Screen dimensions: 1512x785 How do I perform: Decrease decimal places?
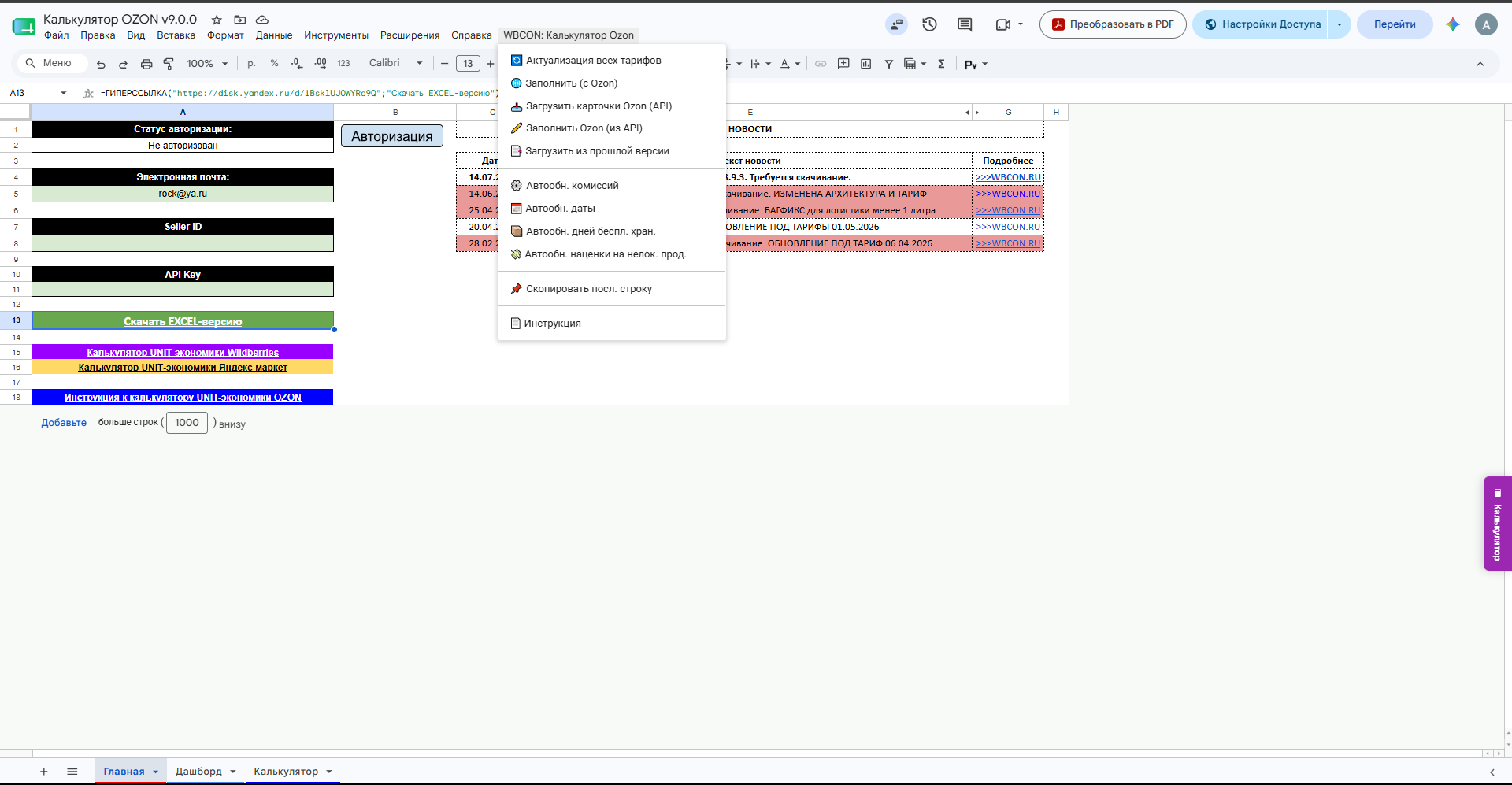tap(296, 64)
